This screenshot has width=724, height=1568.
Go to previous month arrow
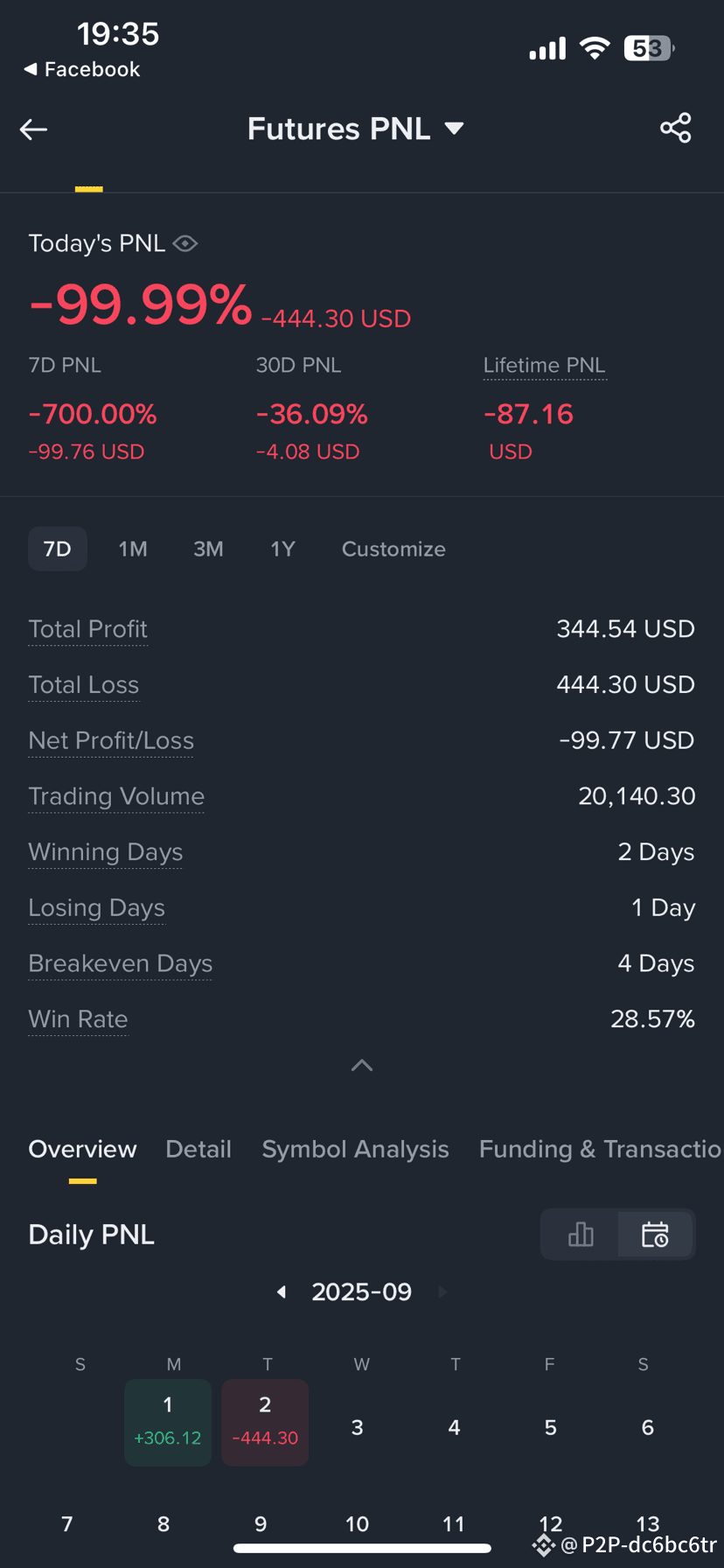[x=282, y=1291]
